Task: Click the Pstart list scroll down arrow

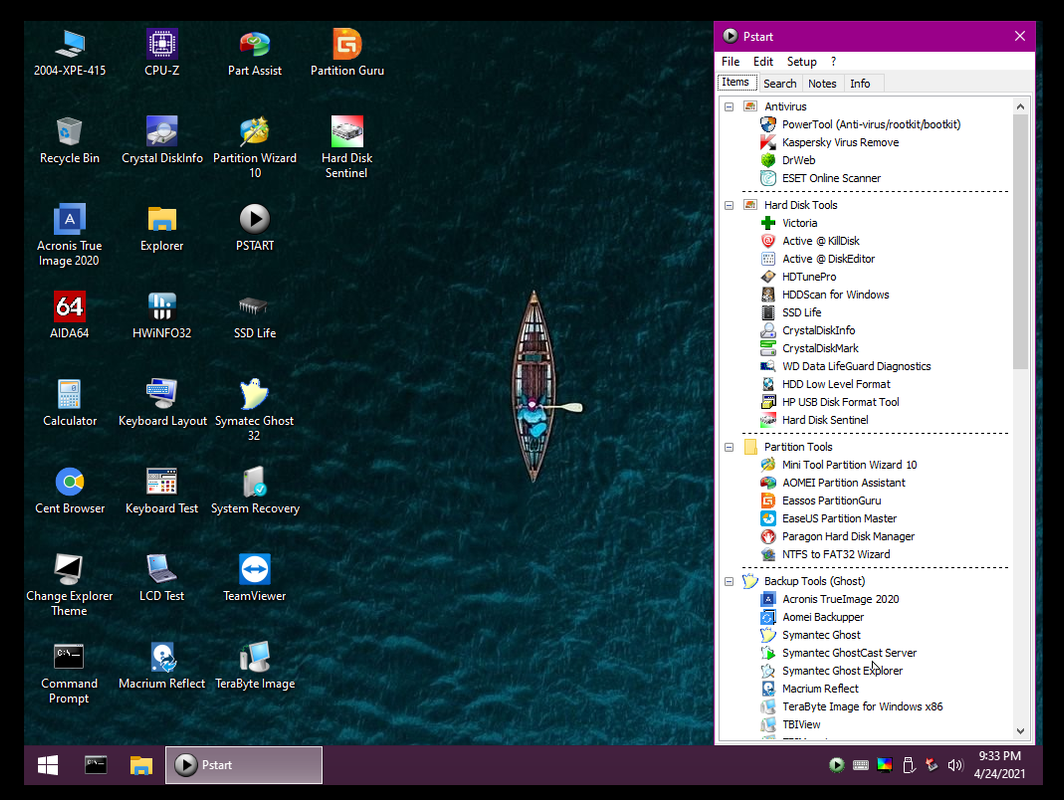Action: click(1021, 731)
